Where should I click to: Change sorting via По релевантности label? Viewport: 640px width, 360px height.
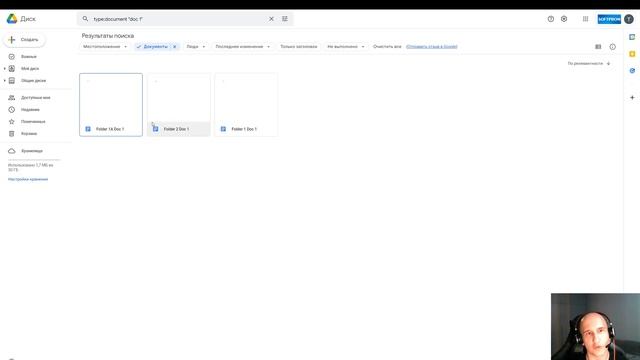click(x=585, y=64)
